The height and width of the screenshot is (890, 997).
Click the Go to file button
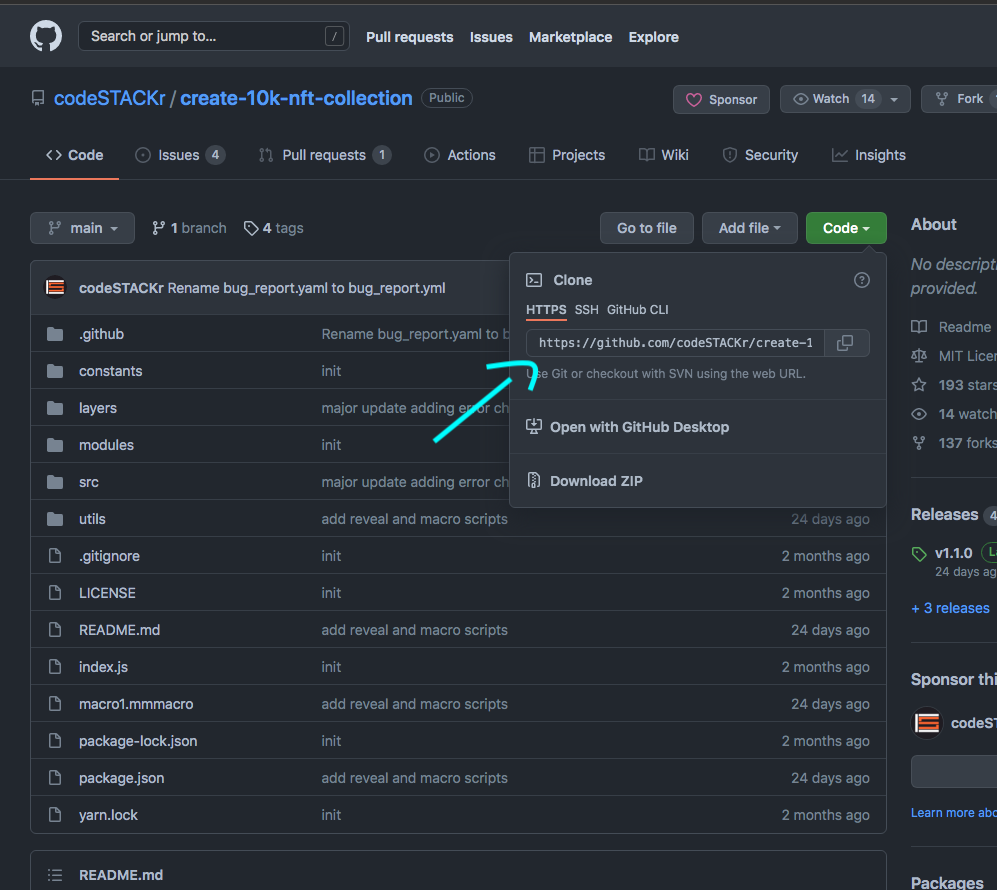pos(647,228)
